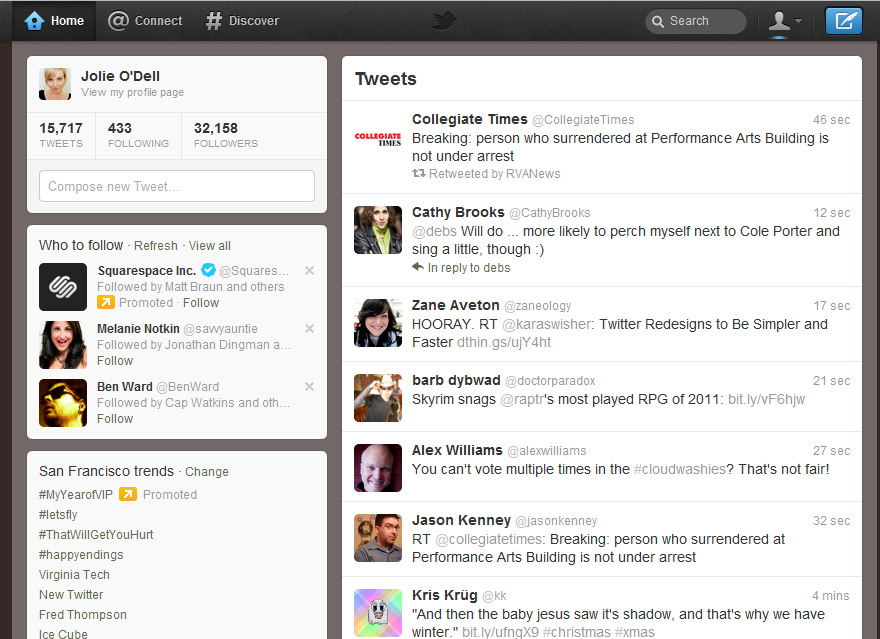Dismiss Squarespace Inc. suggestion

tap(309, 270)
